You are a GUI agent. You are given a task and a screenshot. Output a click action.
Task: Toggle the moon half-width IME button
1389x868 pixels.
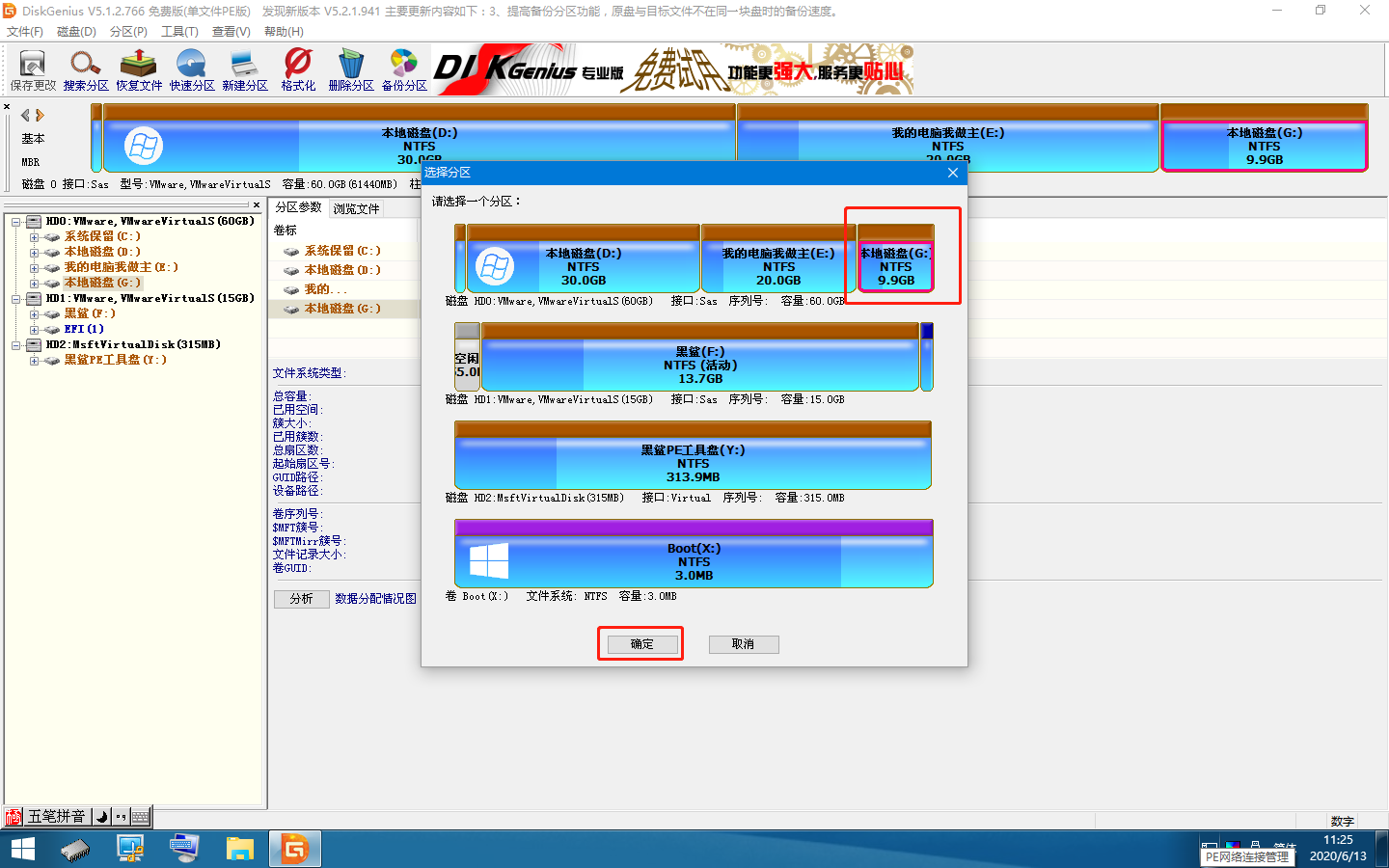[x=102, y=817]
